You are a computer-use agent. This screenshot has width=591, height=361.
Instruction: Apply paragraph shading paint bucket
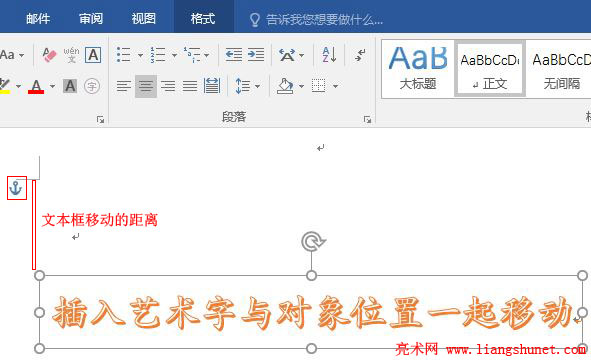pos(285,86)
